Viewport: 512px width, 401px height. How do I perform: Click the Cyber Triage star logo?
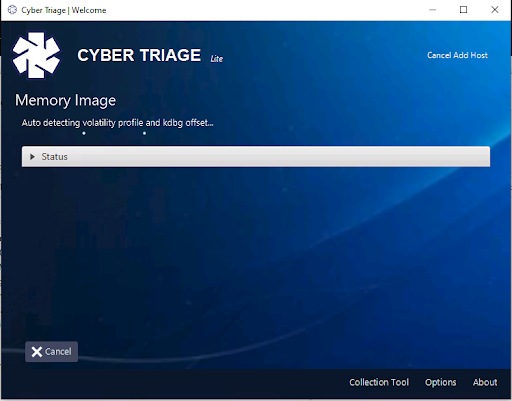click(x=36, y=55)
